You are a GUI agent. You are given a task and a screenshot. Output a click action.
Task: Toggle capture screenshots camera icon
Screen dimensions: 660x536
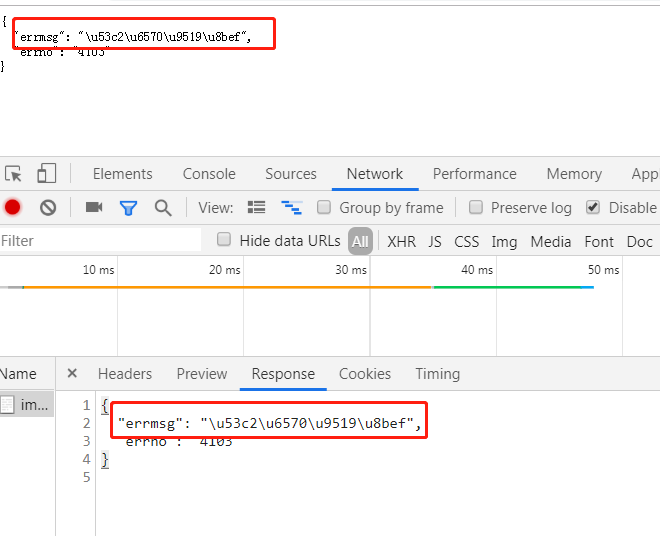click(x=94, y=207)
